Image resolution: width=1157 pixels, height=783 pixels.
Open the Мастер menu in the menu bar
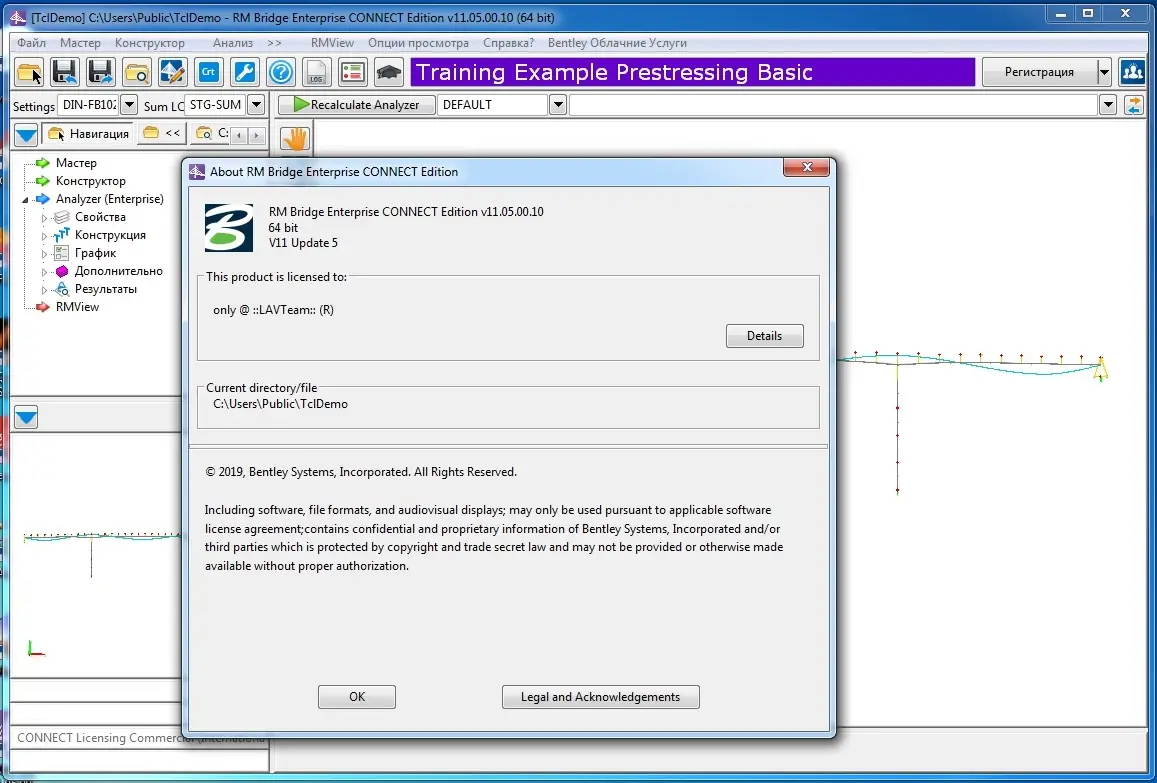80,43
